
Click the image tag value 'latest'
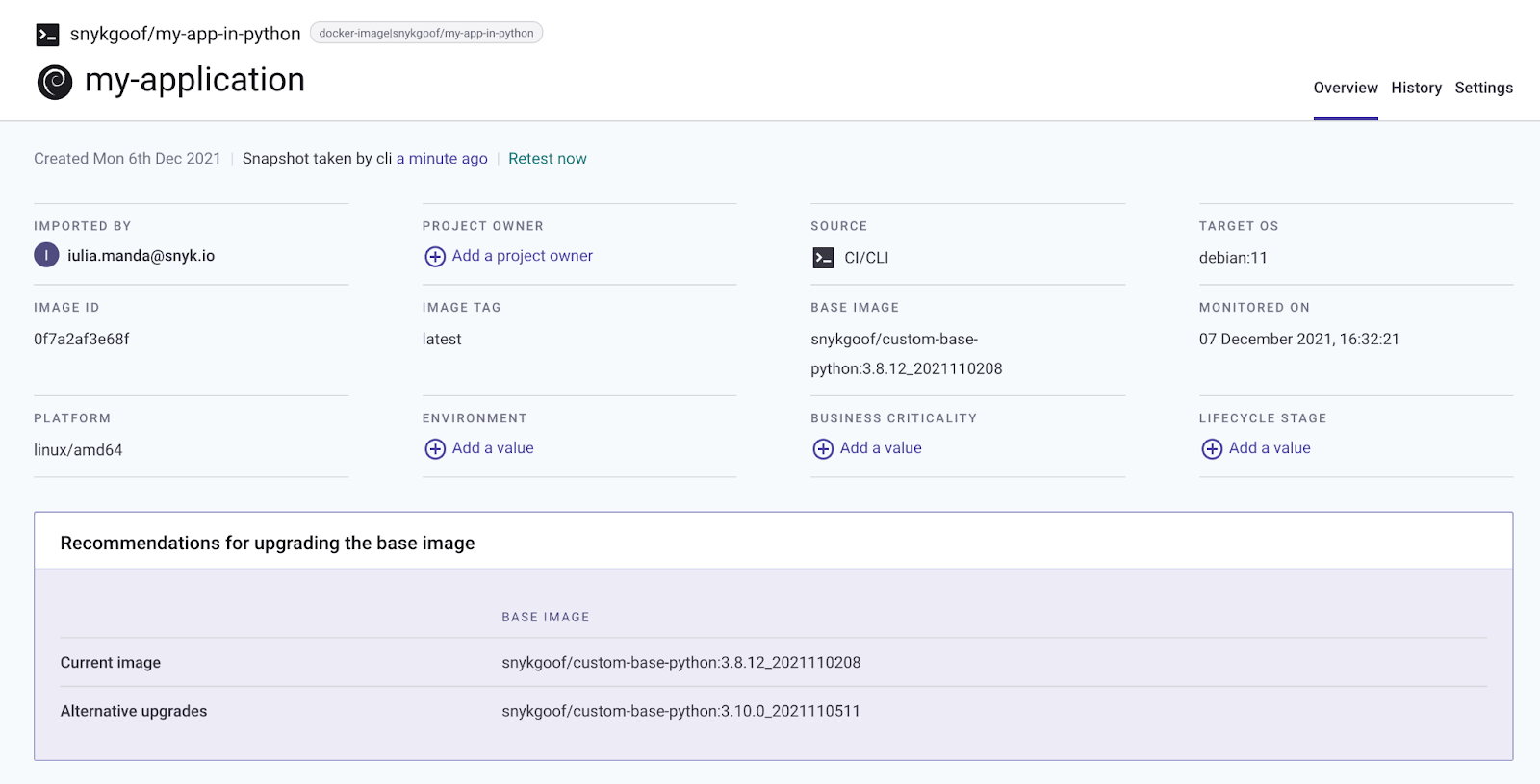(442, 339)
